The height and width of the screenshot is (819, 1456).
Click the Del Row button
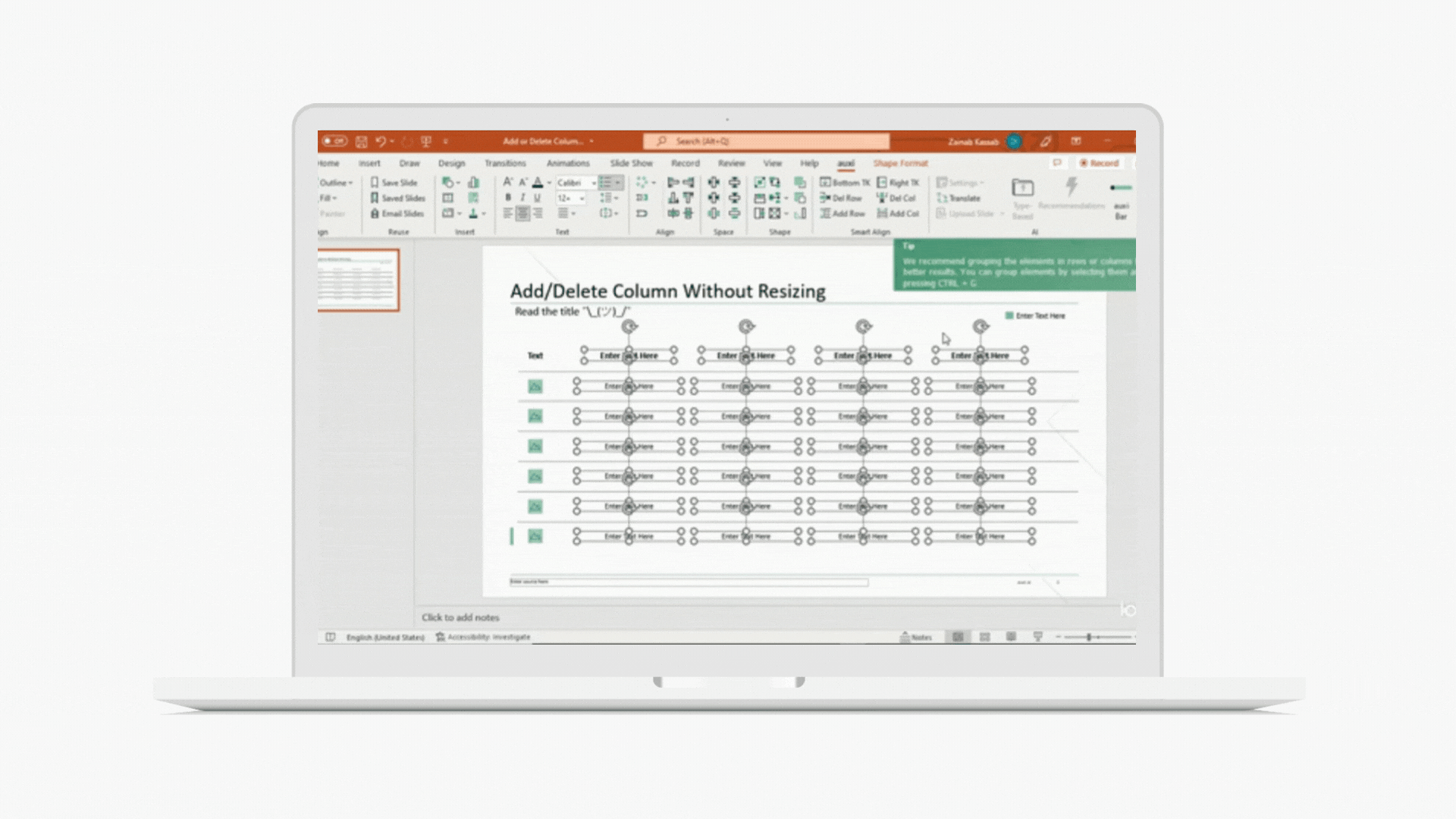point(841,198)
